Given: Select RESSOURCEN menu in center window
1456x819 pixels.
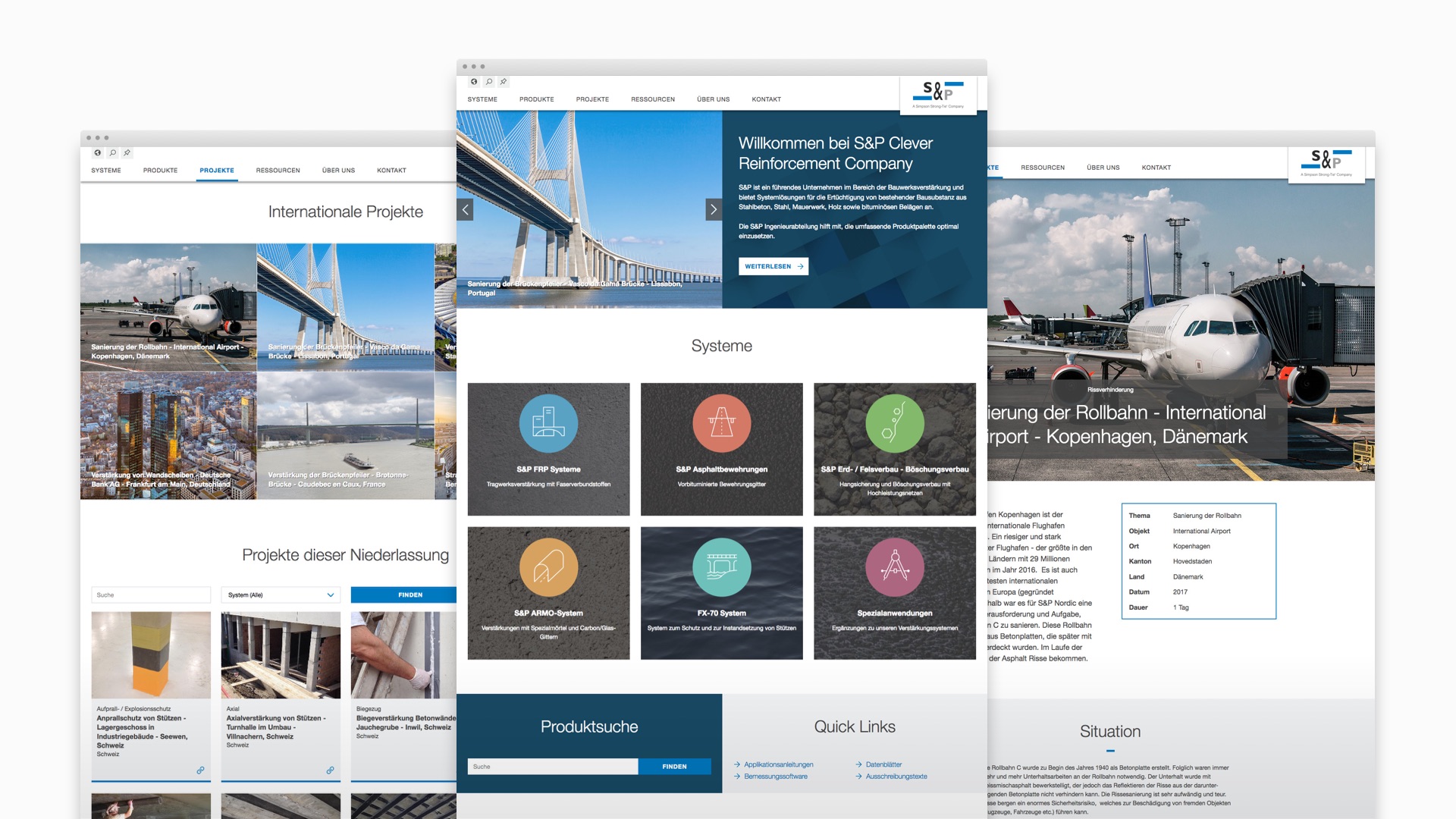Looking at the screenshot, I should [653, 99].
